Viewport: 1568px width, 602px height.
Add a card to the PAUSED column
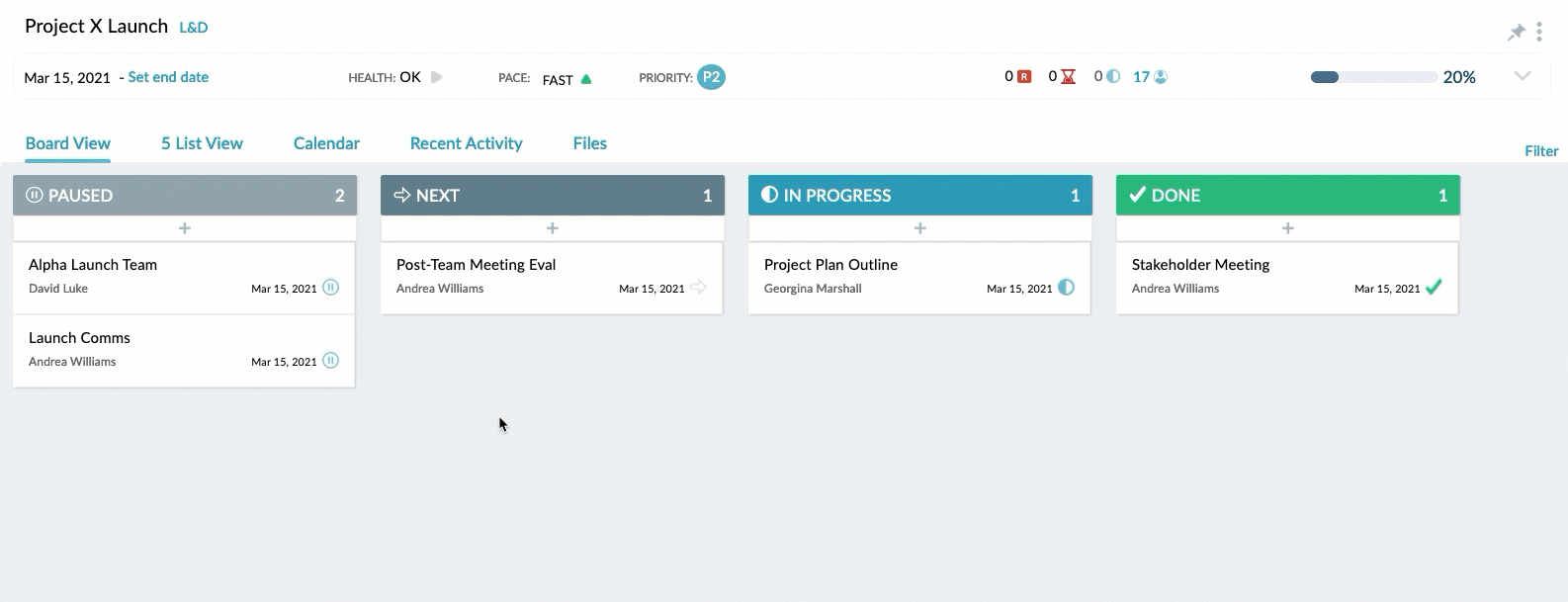(x=184, y=228)
